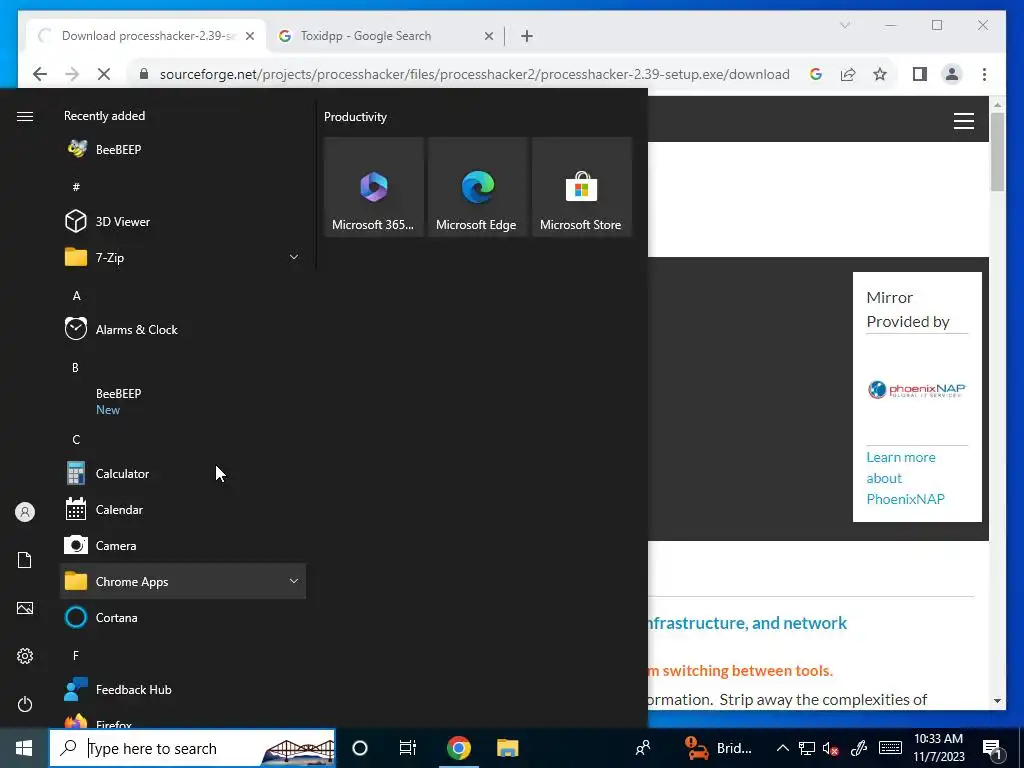The height and width of the screenshot is (768, 1024).
Task: Launch 3D Viewer app
Action: pyautogui.click(x=183, y=221)
